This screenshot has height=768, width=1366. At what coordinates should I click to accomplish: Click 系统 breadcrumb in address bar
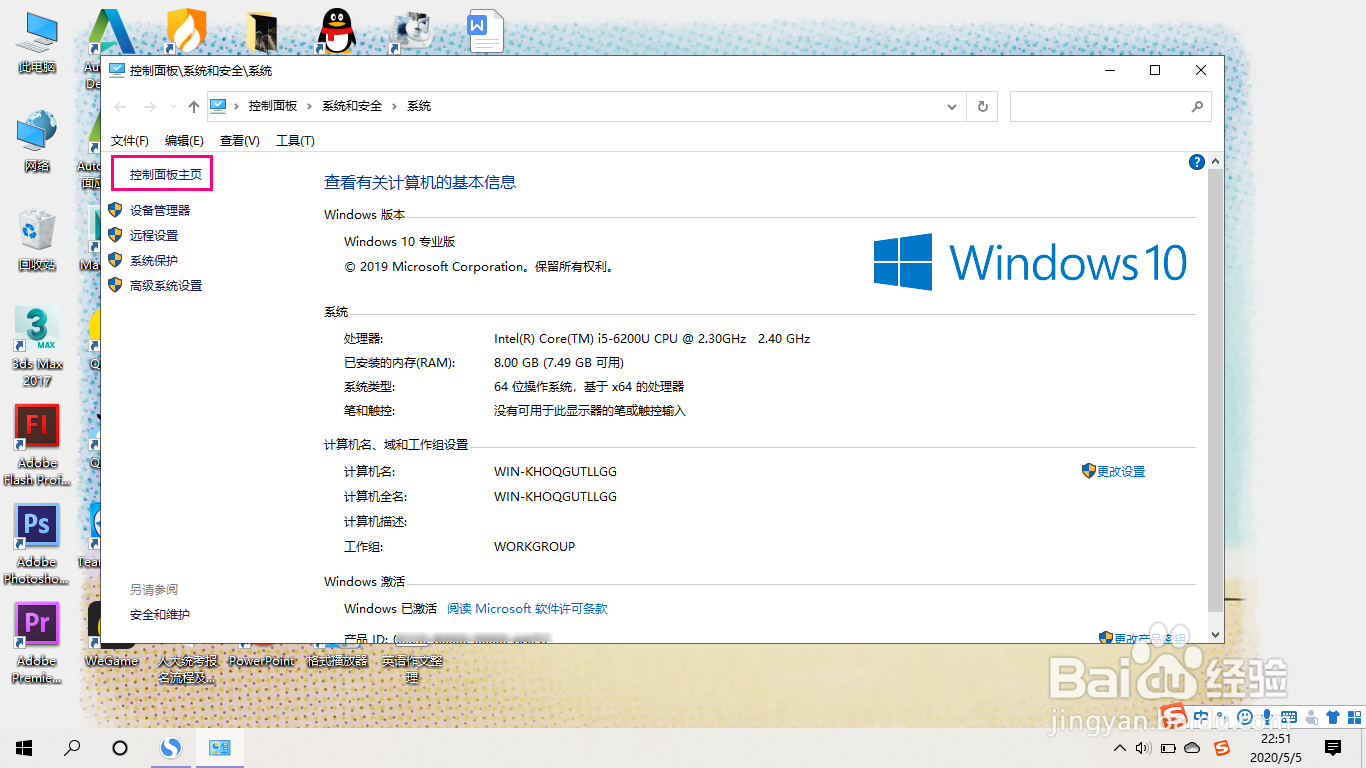click(419, 106)
